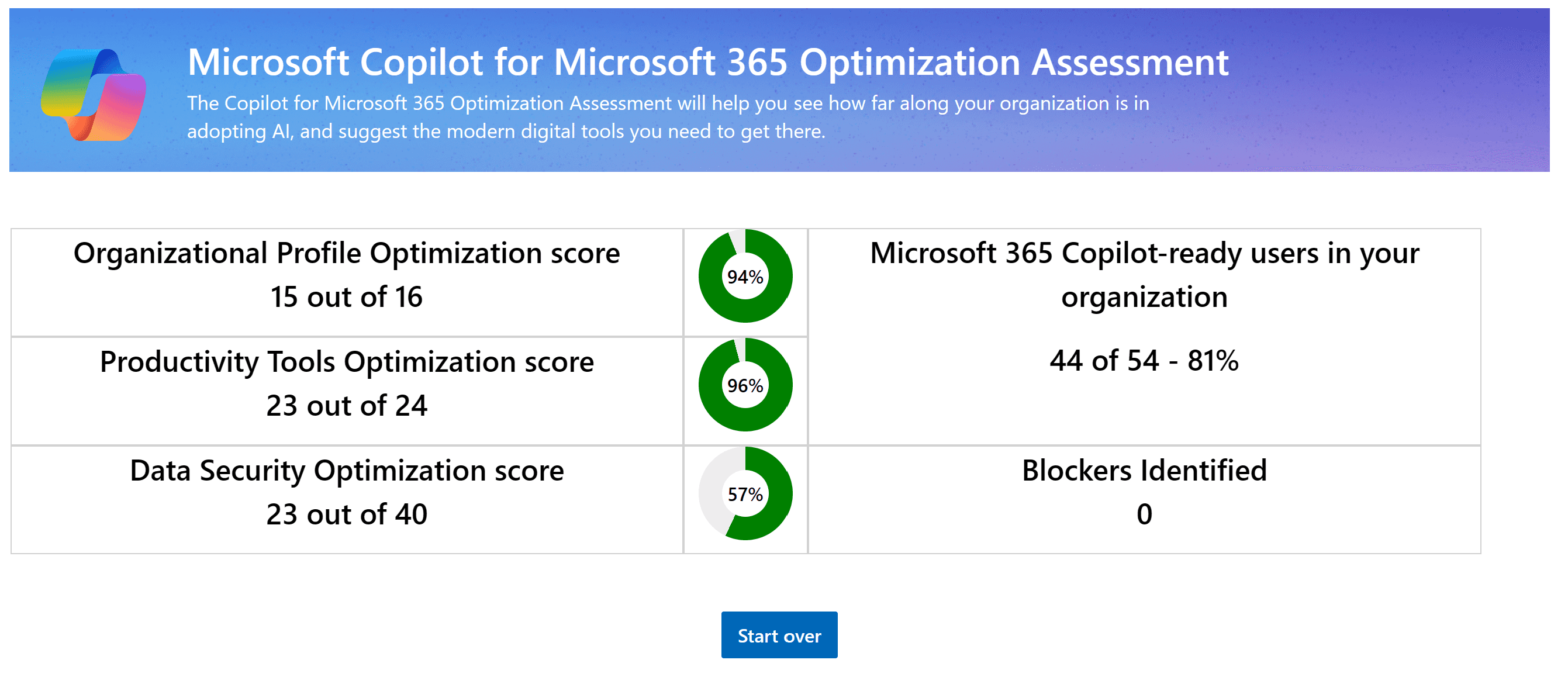Click the assessment description paragraph in banner
Screen dimensions: 1568x677
tap(668, 117)
